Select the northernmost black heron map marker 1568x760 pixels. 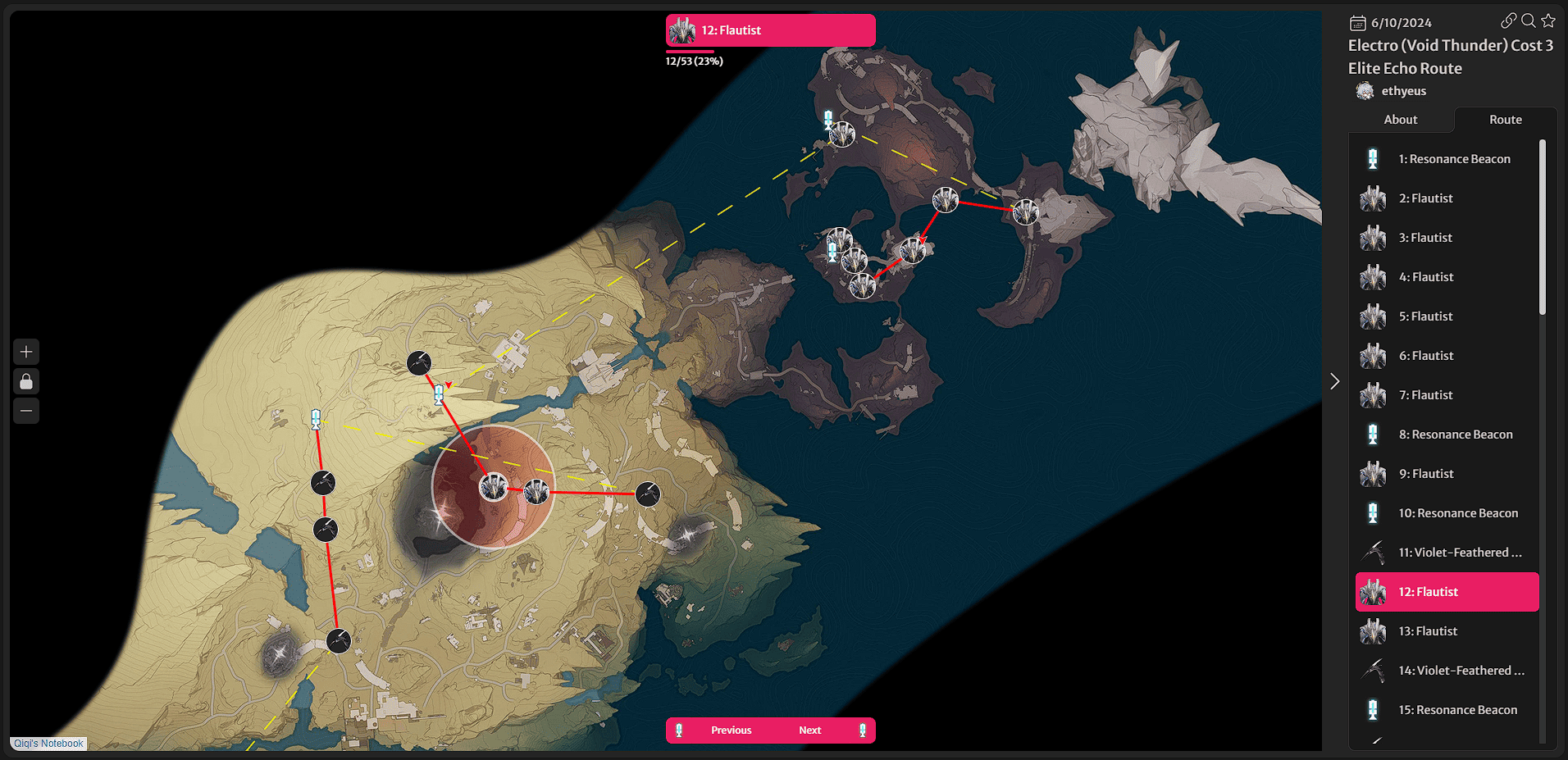pos(419,362)
